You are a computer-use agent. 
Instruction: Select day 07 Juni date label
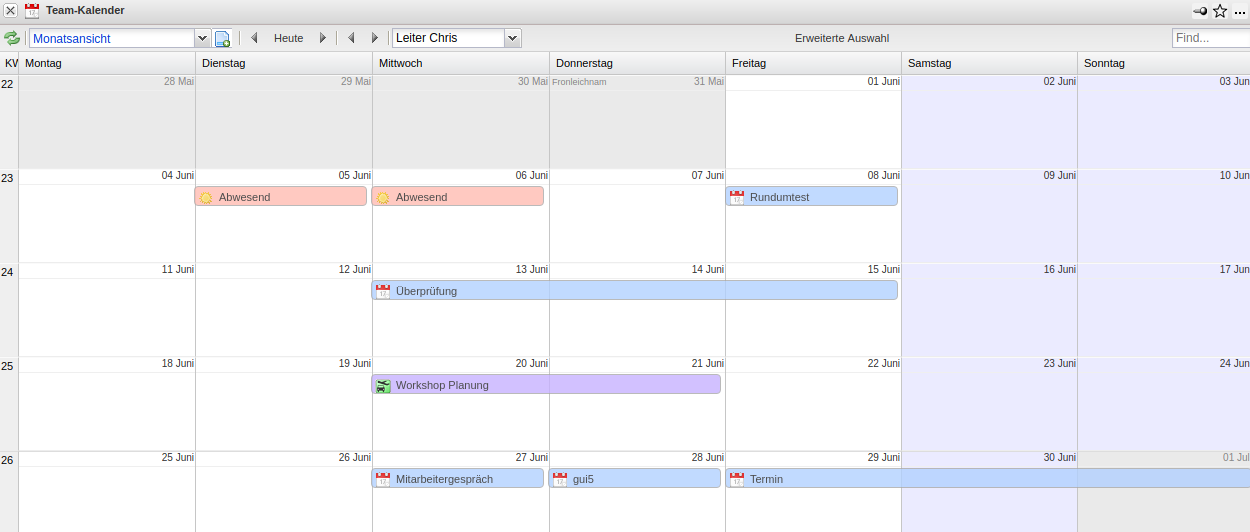708,175
